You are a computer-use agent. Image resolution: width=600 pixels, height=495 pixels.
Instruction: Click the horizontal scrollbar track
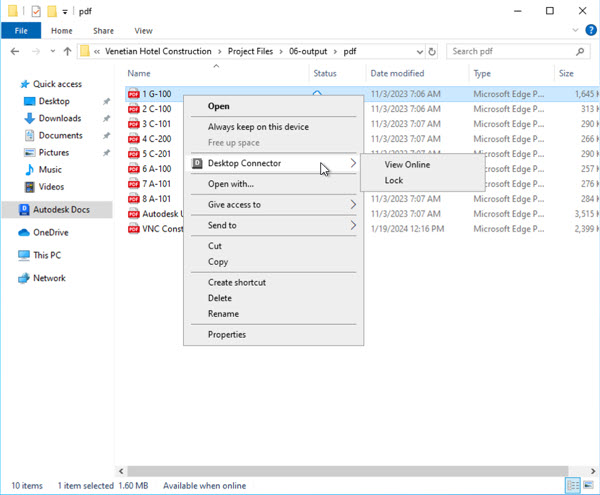347,471
